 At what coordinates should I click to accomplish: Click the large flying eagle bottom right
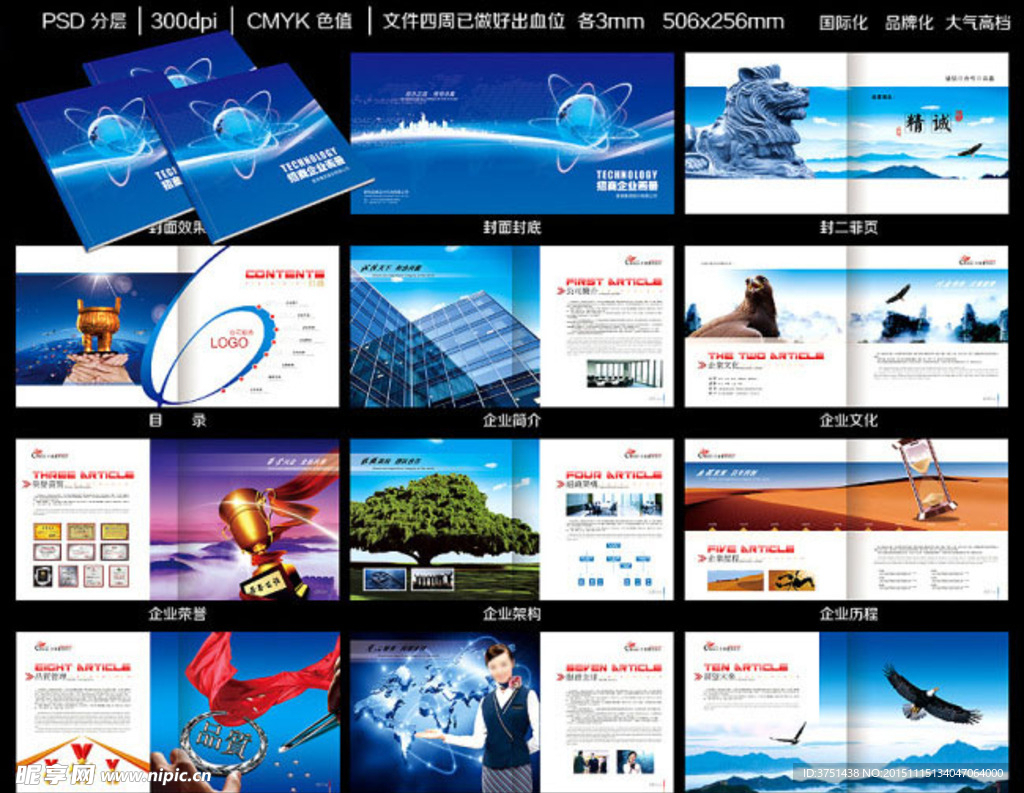click(x=929, y=694)
